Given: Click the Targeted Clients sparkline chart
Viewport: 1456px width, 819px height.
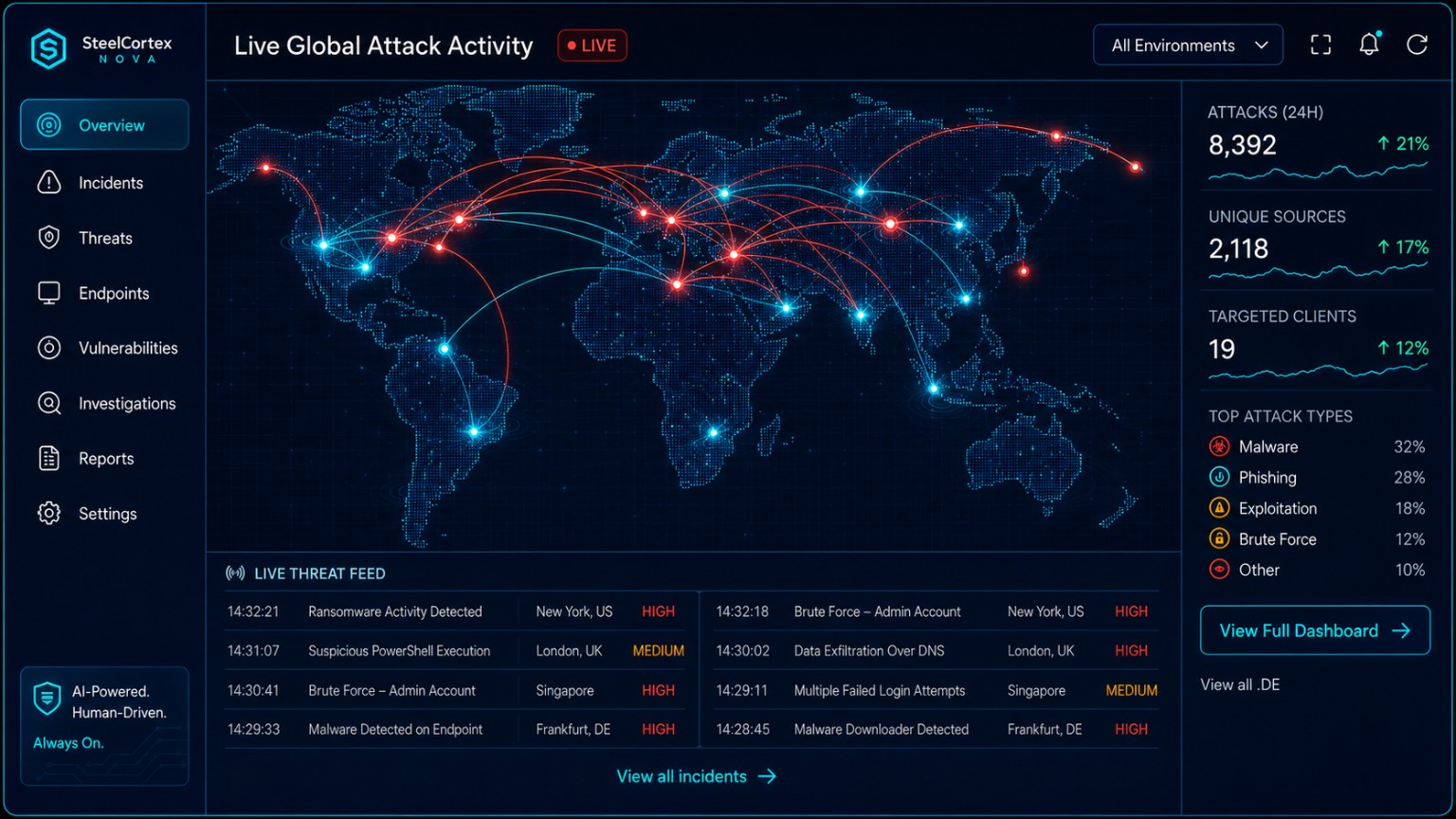Looking at the screenshot, I should pyautogui.click(x=1318, y=373).
